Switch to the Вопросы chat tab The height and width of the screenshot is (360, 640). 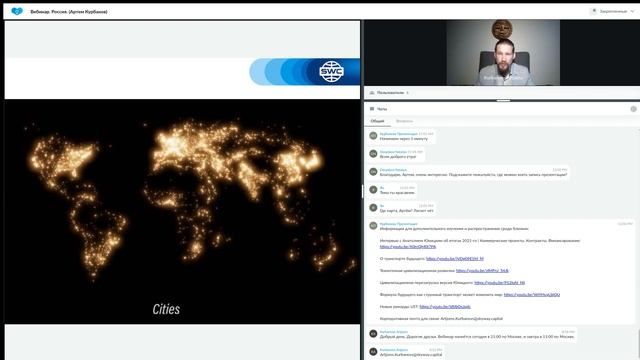pyautogui.click(x=404, y=121)
